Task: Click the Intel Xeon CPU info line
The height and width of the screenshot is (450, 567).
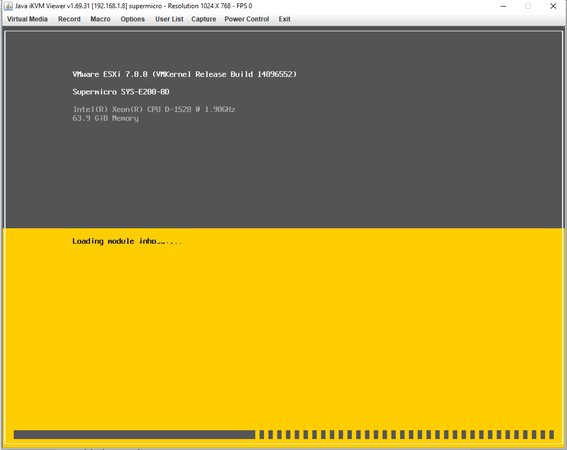Action: click(154, 109)
